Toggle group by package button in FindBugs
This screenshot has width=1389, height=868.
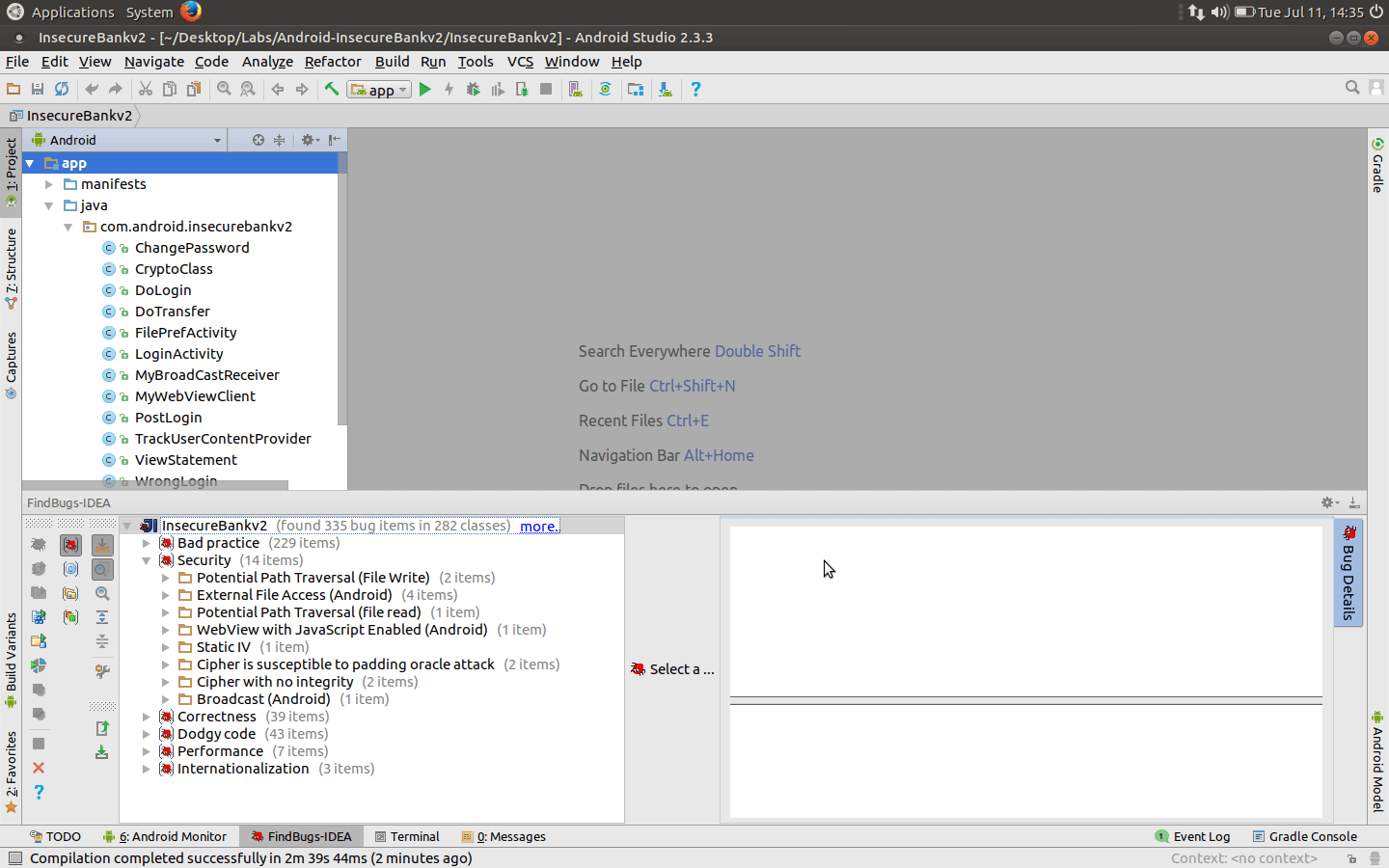point(70,593)
